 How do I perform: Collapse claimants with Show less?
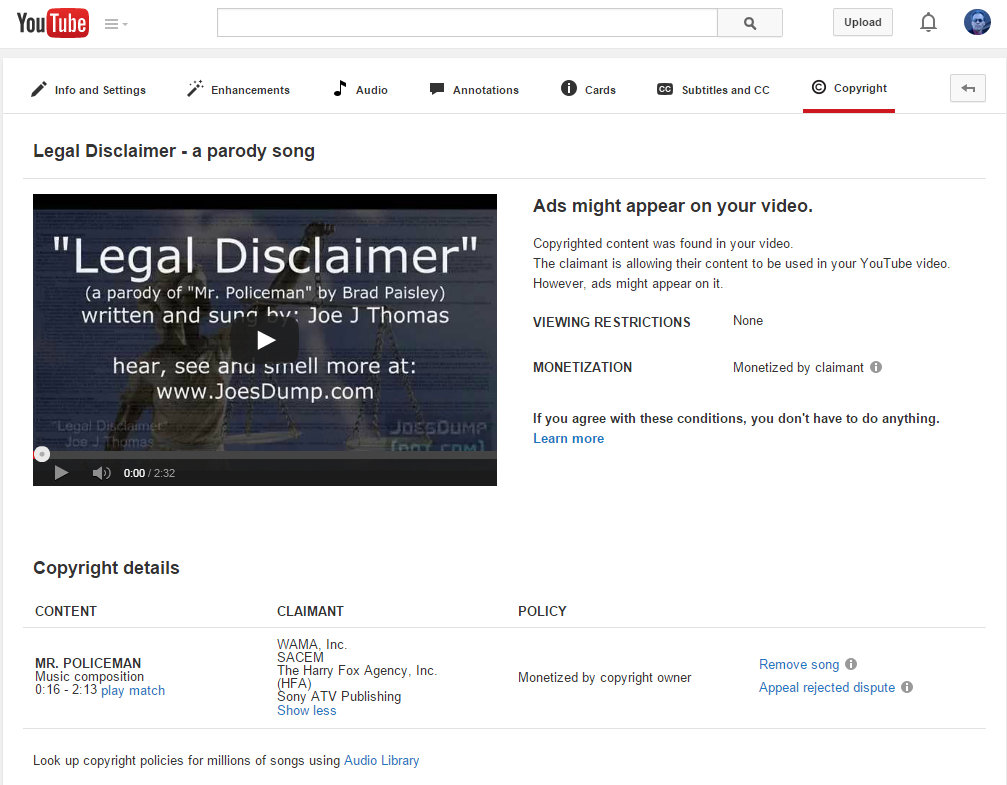pos(306,710)
